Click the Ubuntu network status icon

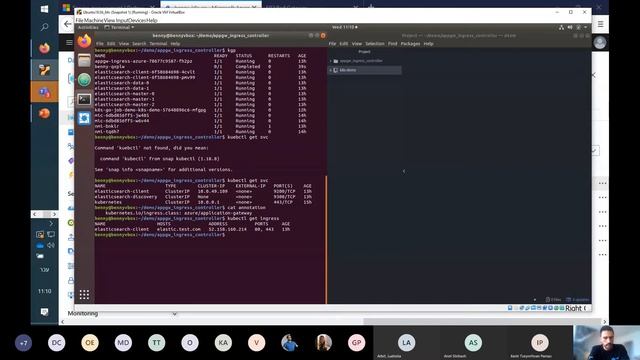click(562, 27)
